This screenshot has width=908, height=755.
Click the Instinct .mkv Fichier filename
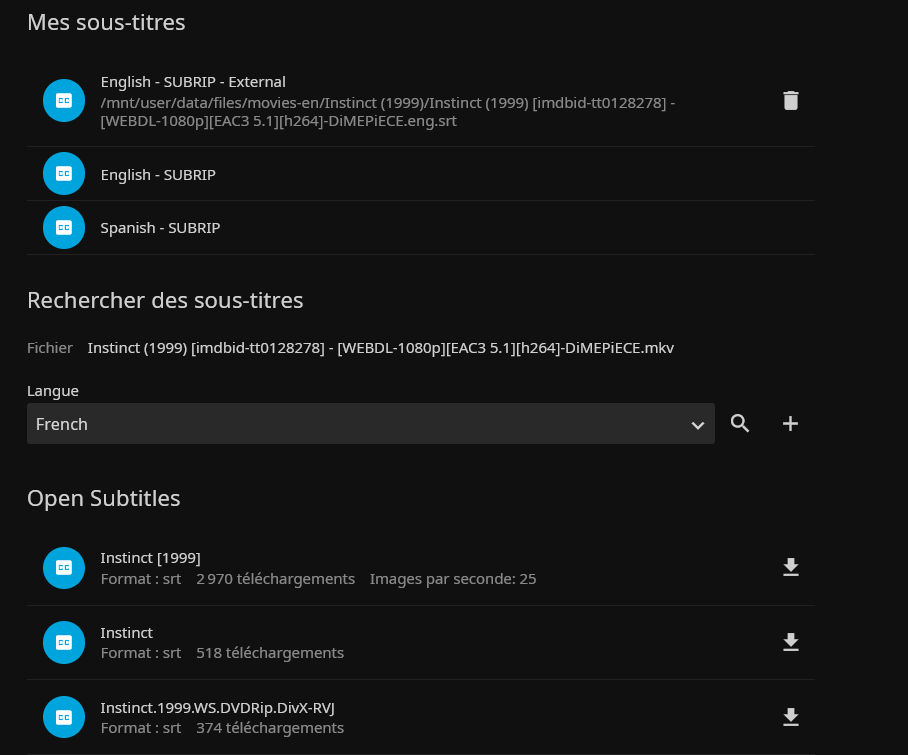[x=380, y=348]
